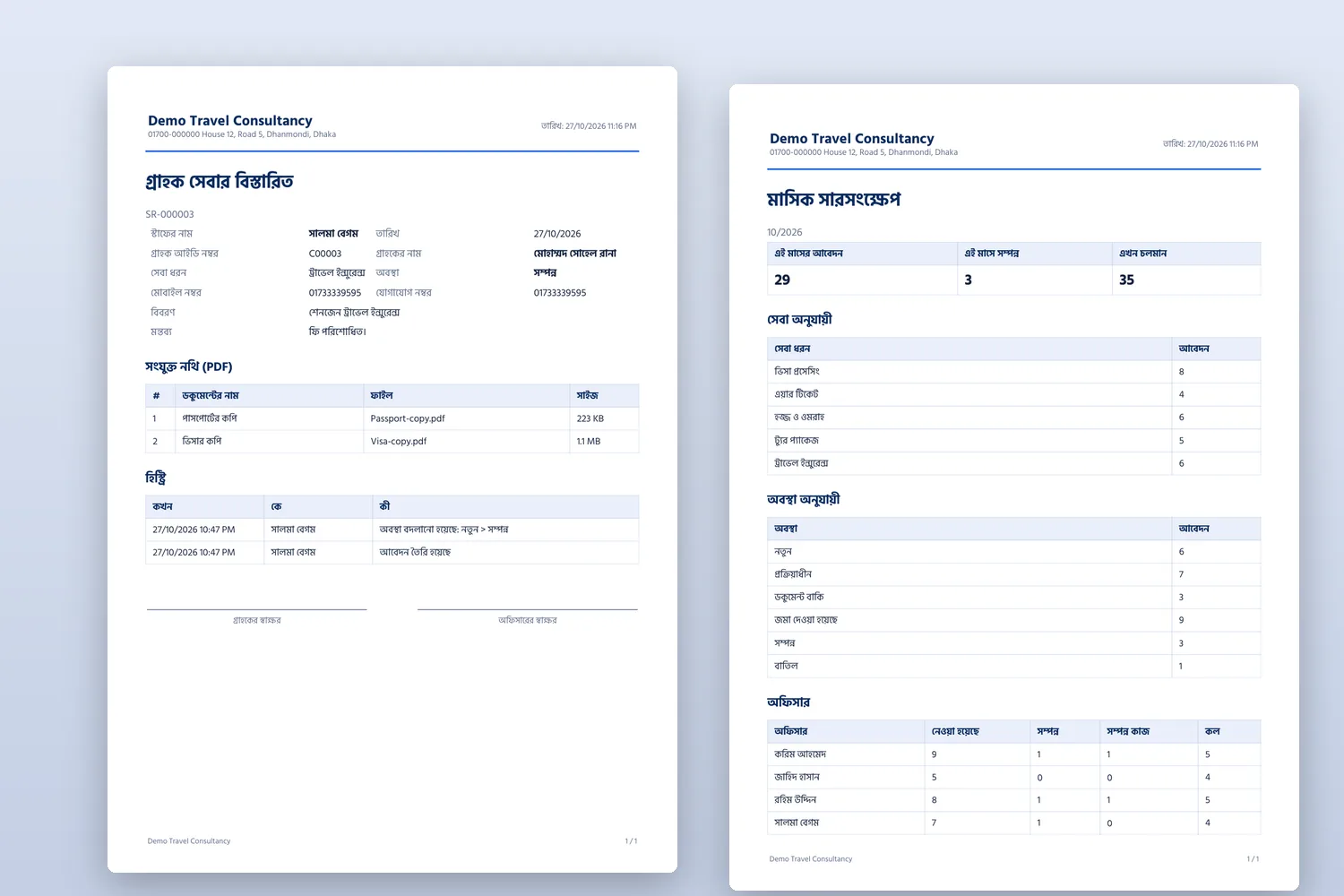Click the মোহাম্মদ সোহেল রানা customer name

tap(575, 254)
